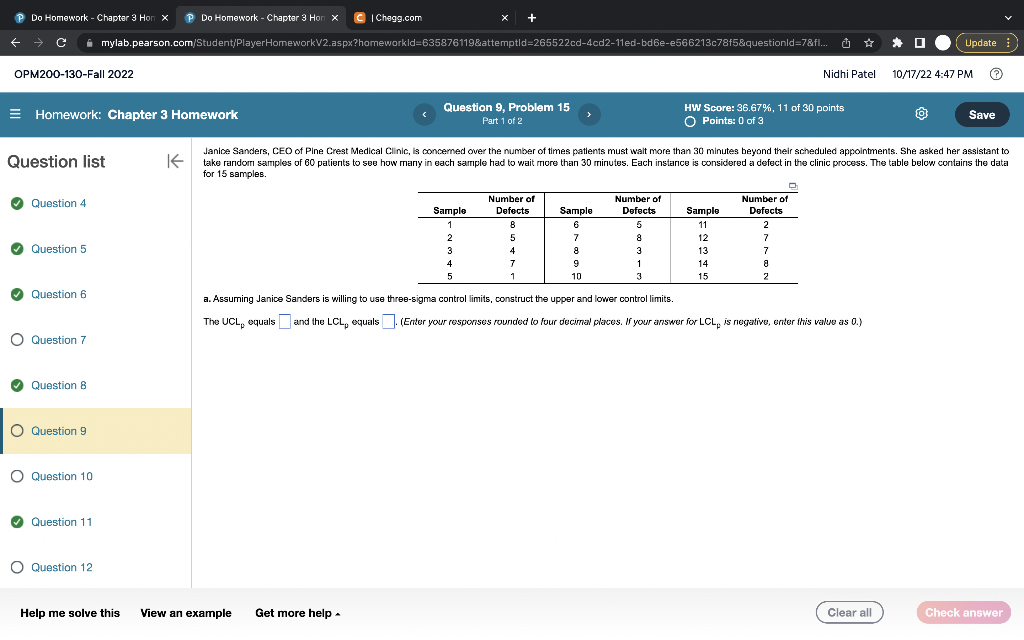Click the address bar URL

pyautogui.click(x=464, y=42)
